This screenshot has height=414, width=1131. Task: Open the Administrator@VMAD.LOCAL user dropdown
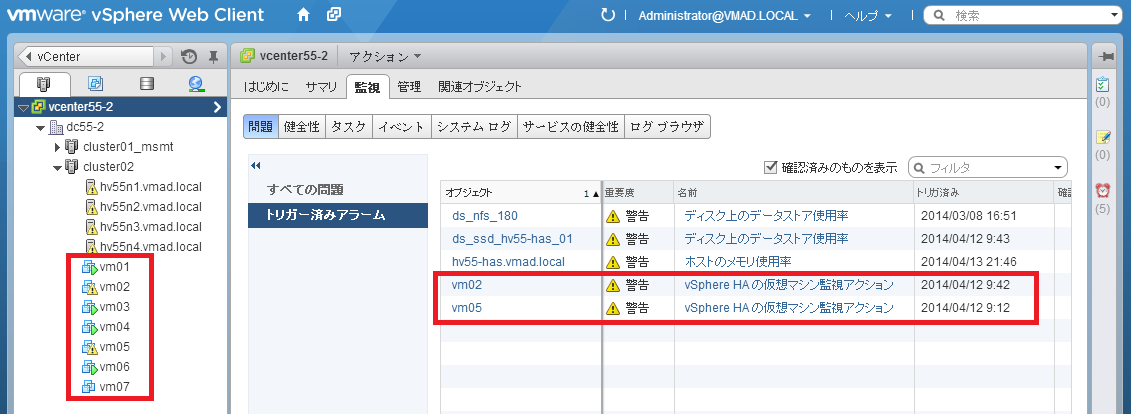point(724,15)
